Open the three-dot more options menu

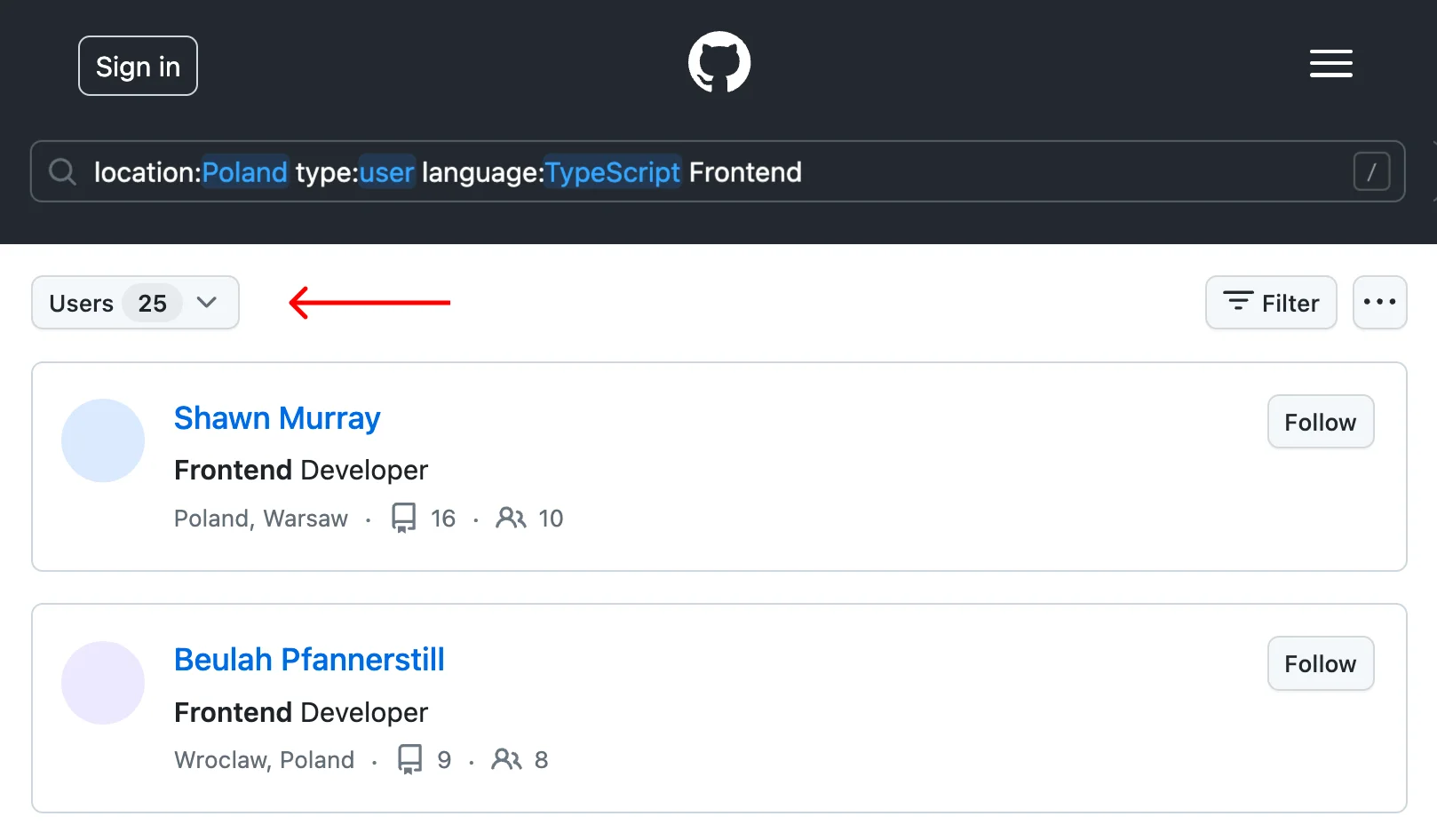pos(1379,303)
